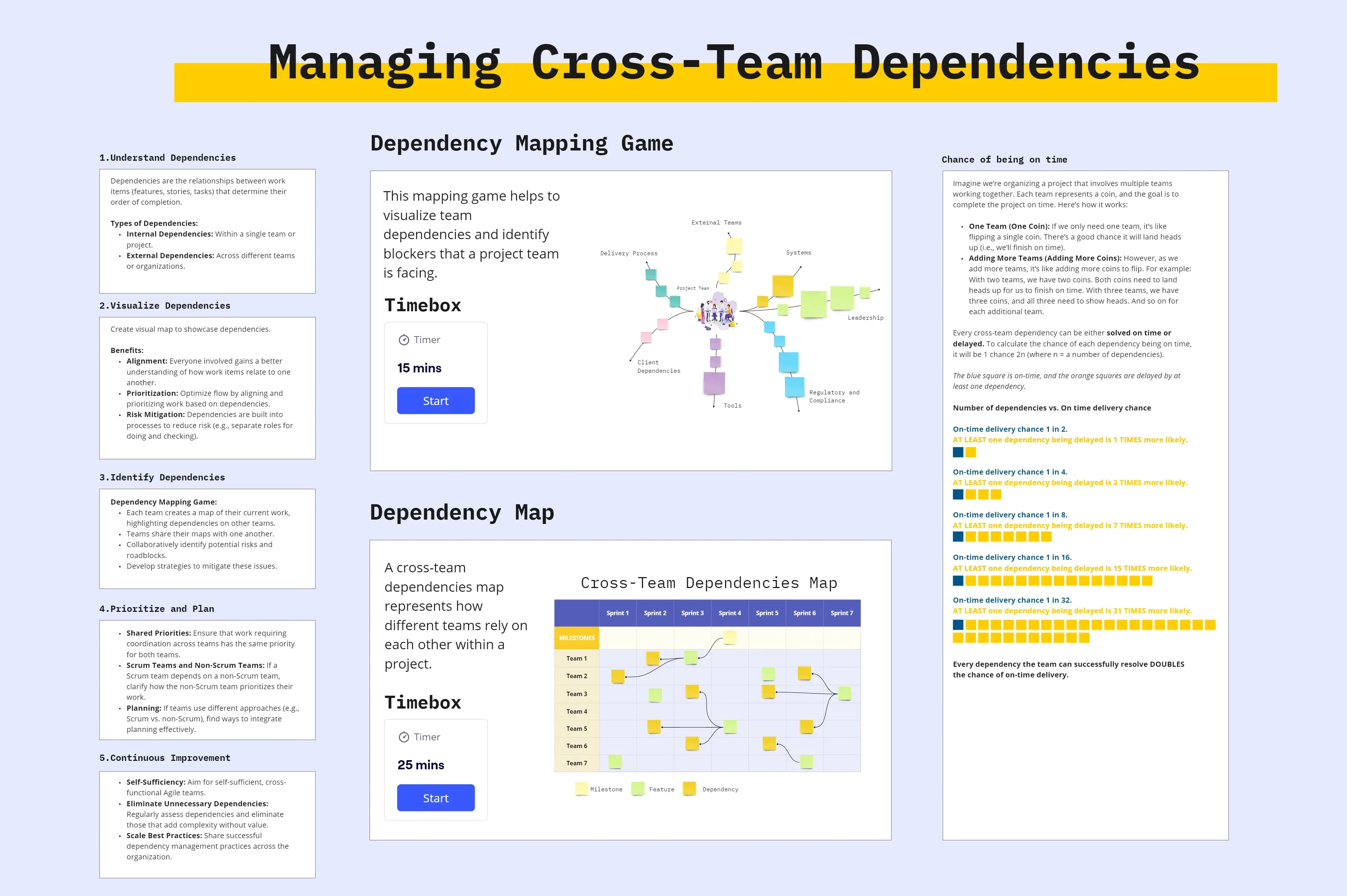1347x896 pixels.
Task: Select Team 2's yellow sticky in Sprint 1
Action: pos(618,677)
